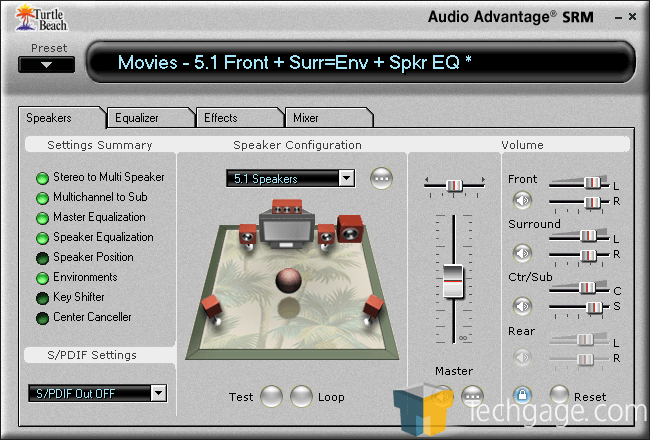Click the Surround R volume slider

(x=588, y=255)
